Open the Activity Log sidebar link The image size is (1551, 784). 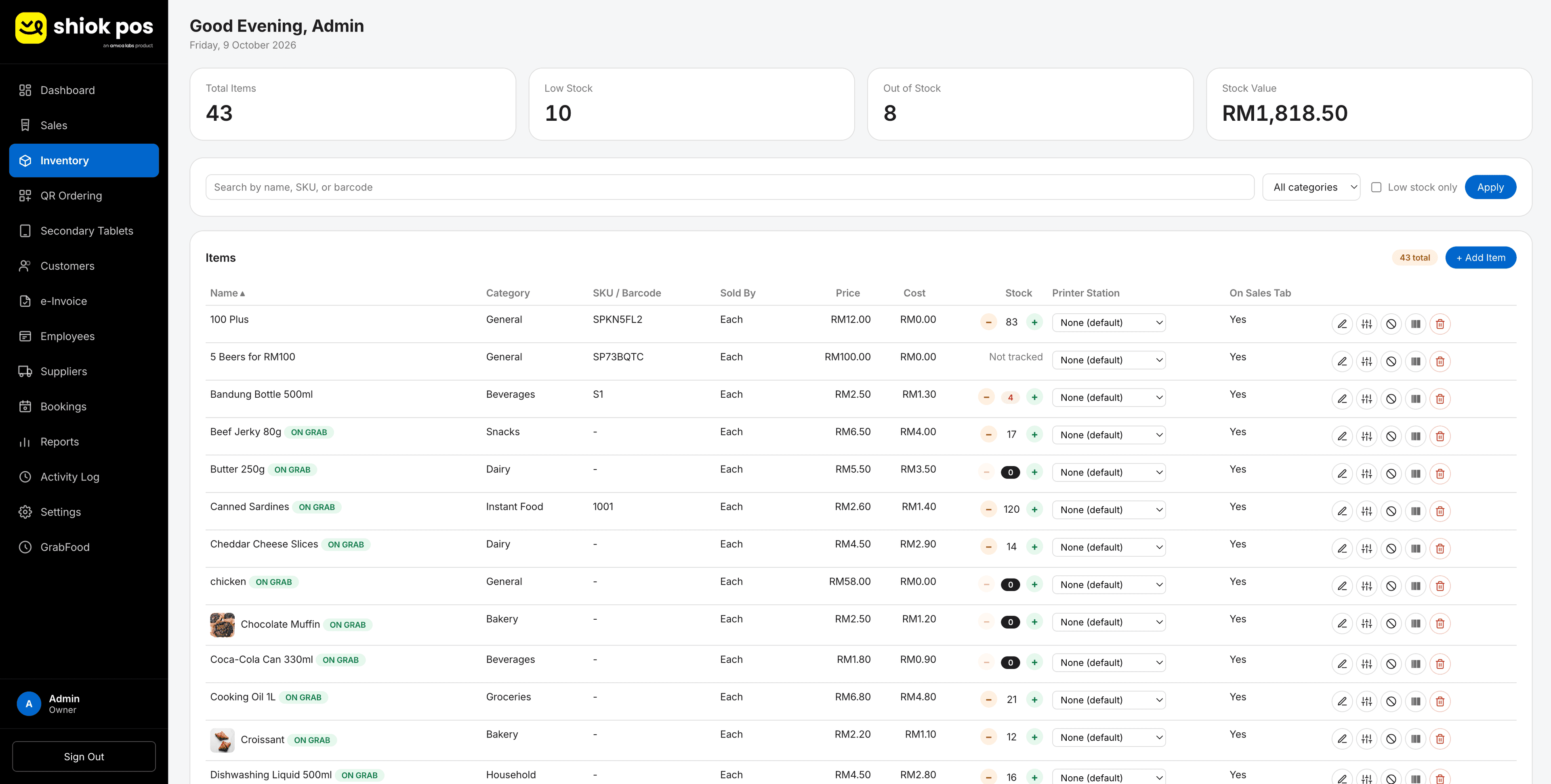tap(84, 476)
